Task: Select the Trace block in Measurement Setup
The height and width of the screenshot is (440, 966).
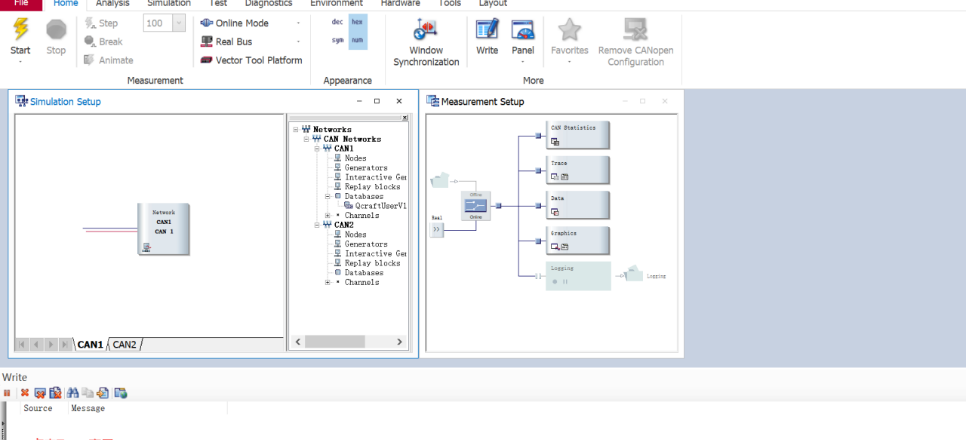Action: point(577,169)
